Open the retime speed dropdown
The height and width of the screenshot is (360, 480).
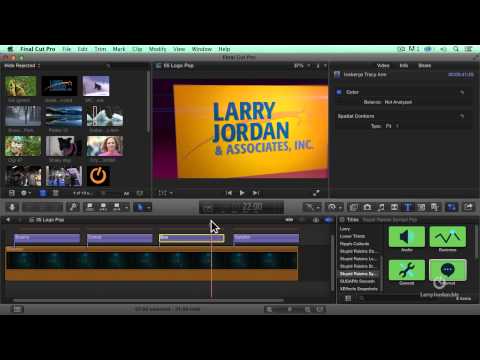334,207
